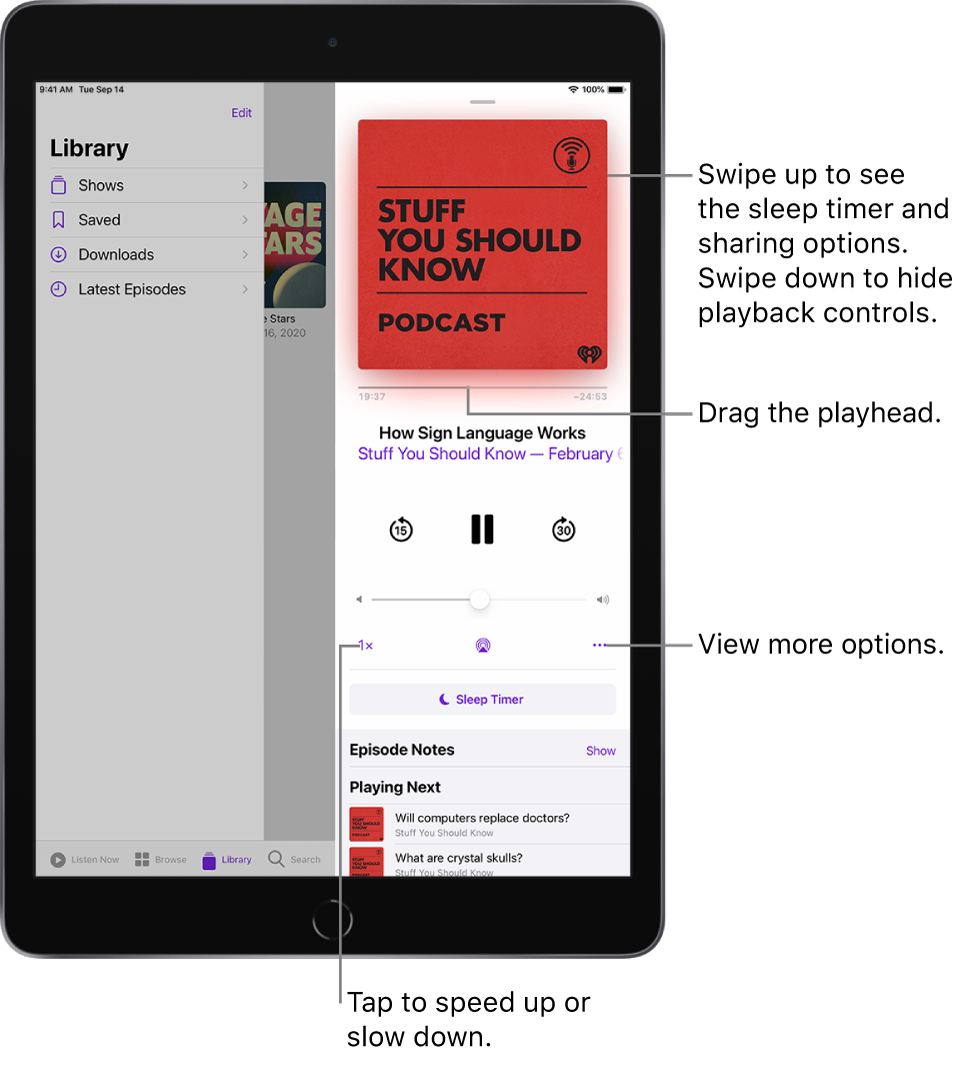Click the 'How Sign Language Works' episode title
The width and height of the screenshot is (964, 1068).
click(482, 433)
